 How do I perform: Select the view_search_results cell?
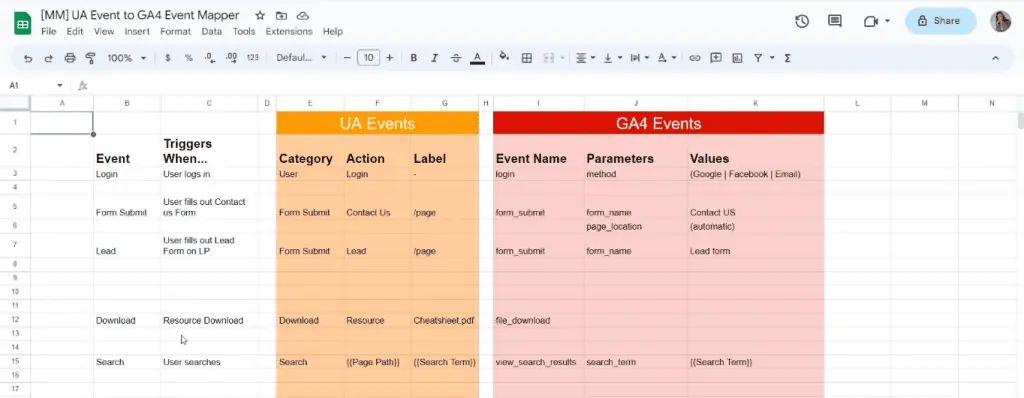click(x=538, y=362)
